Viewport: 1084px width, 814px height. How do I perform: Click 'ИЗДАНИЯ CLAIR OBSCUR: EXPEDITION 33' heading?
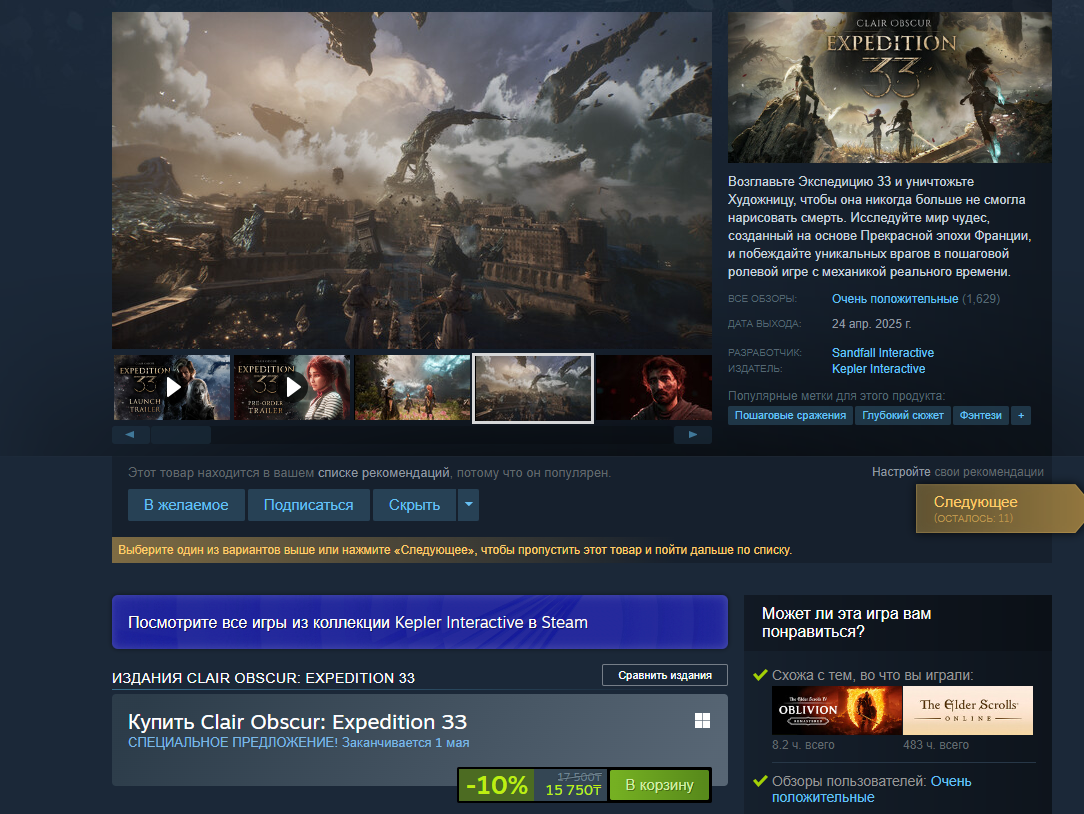[x=263, y=678]
